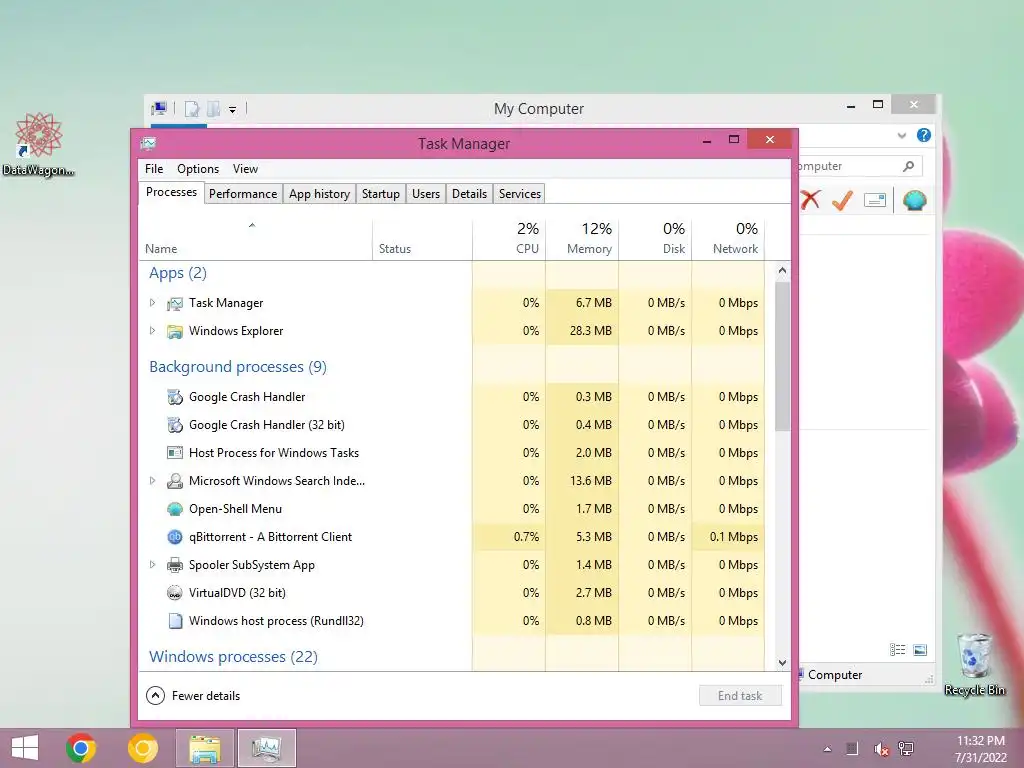The width and height of the screenshot is (1024, 768).
Task: Click the scroll down arrow in process list
Action: click(782, 663)
